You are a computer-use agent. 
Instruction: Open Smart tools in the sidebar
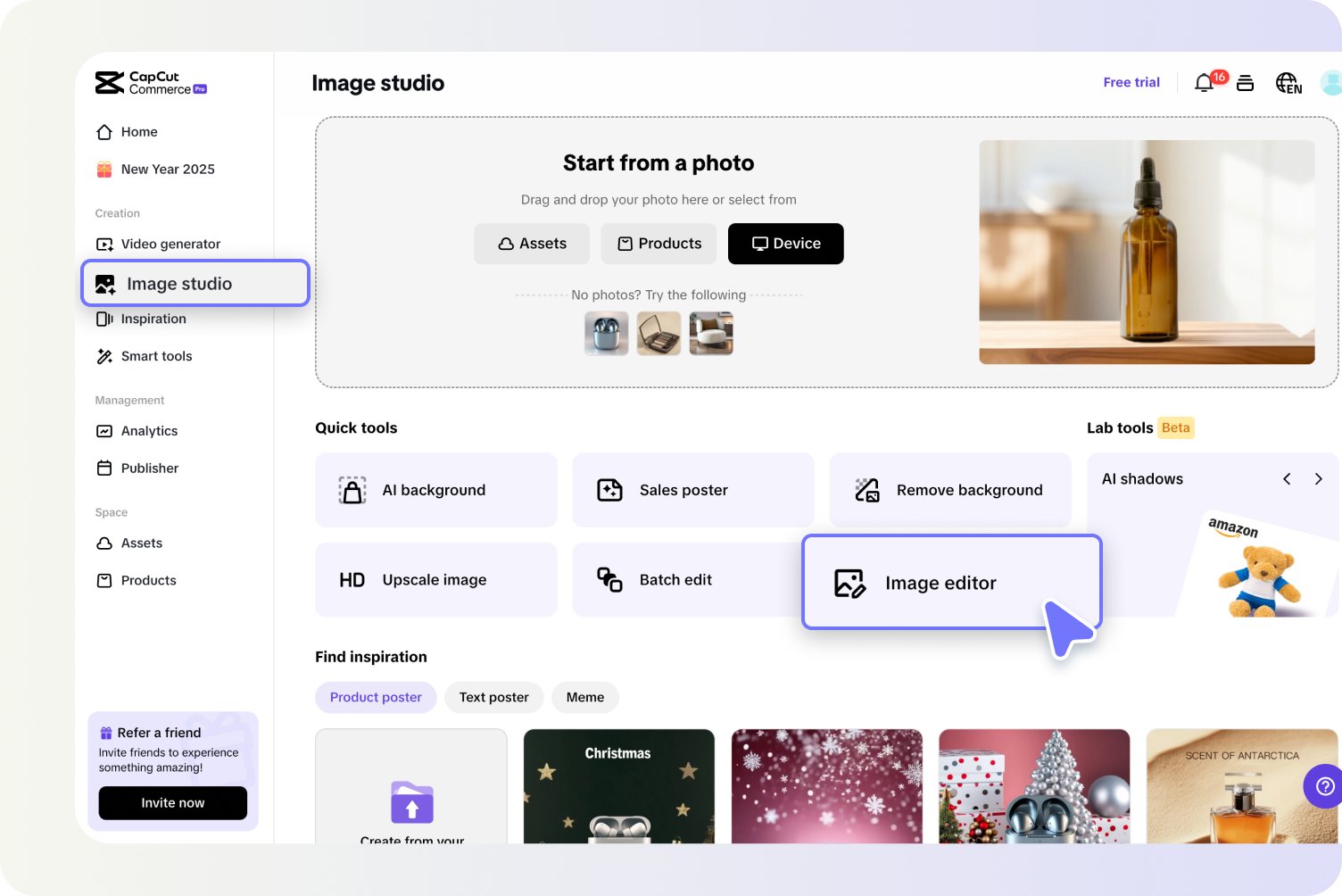pyautogui.click(x=156, y=356)
